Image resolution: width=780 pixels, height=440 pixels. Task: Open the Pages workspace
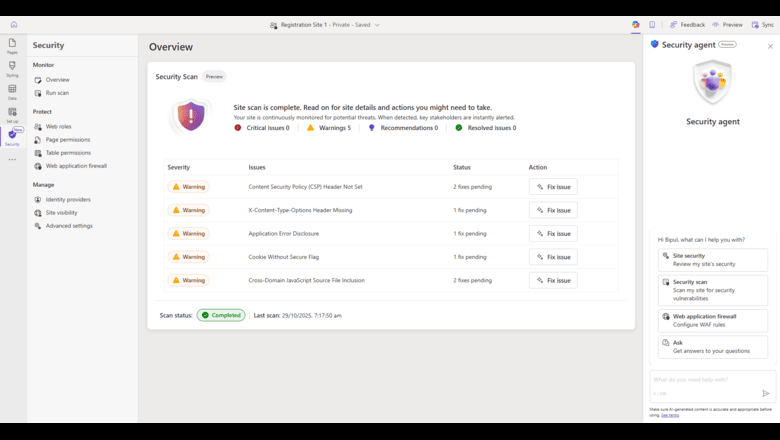[x=12, y=46]
